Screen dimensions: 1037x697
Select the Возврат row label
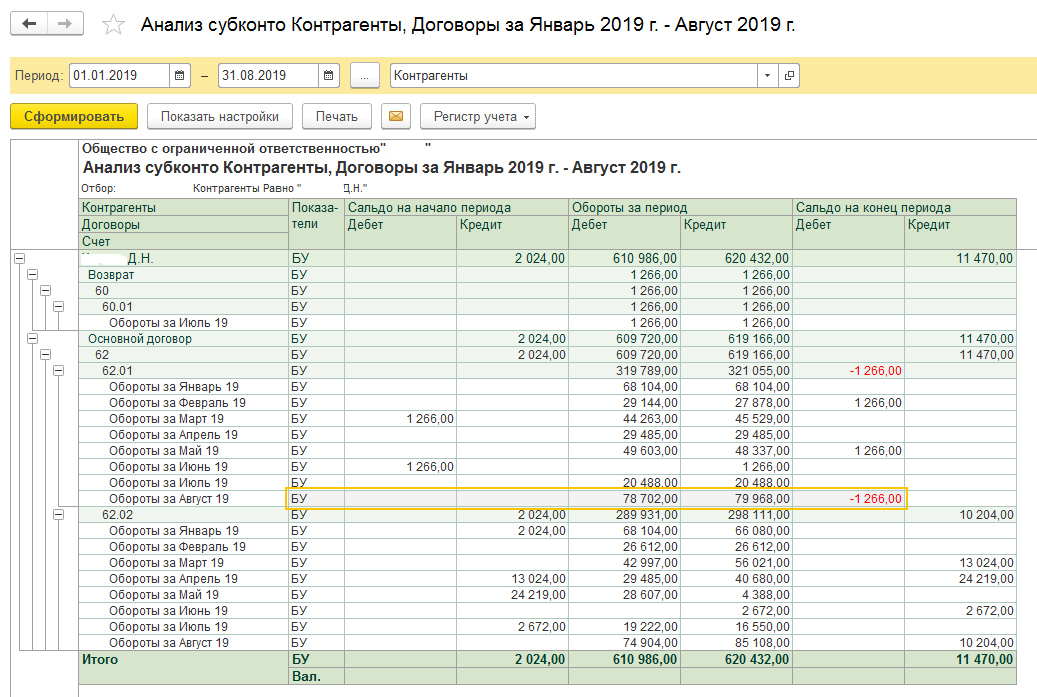click(x=111, y=274)
